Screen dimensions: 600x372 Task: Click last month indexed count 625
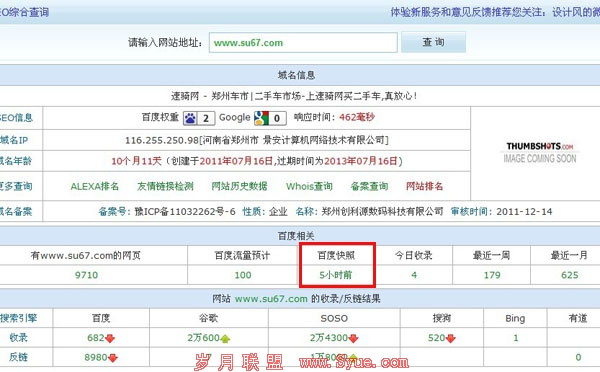point(569,275)
